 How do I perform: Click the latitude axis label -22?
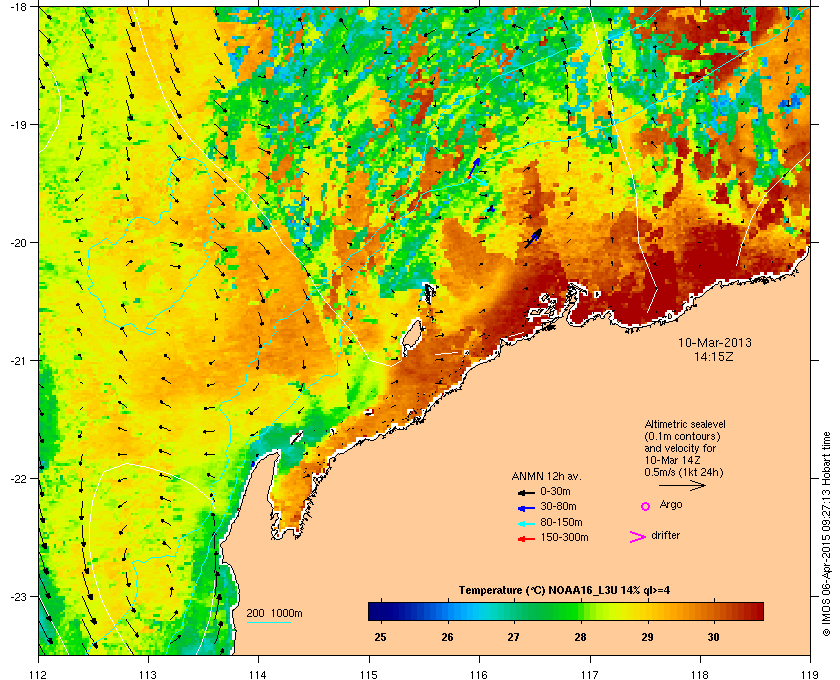pyautogui.click(x=18, y=478)
